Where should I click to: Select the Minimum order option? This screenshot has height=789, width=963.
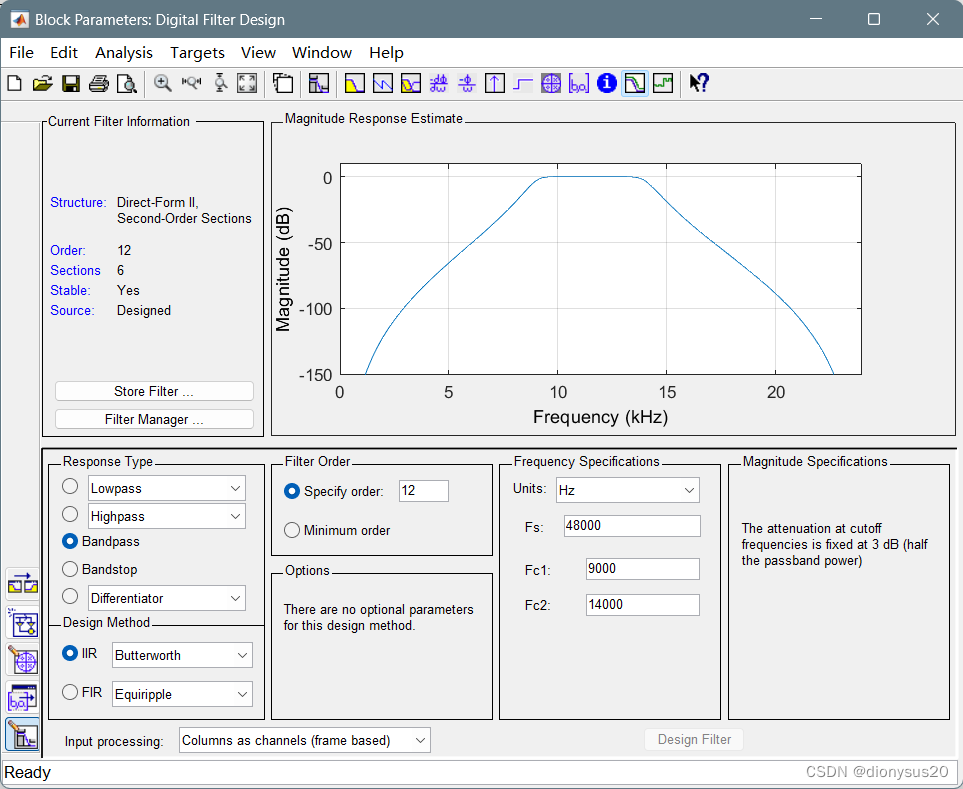pyautogui.click(x=292, y=530)
